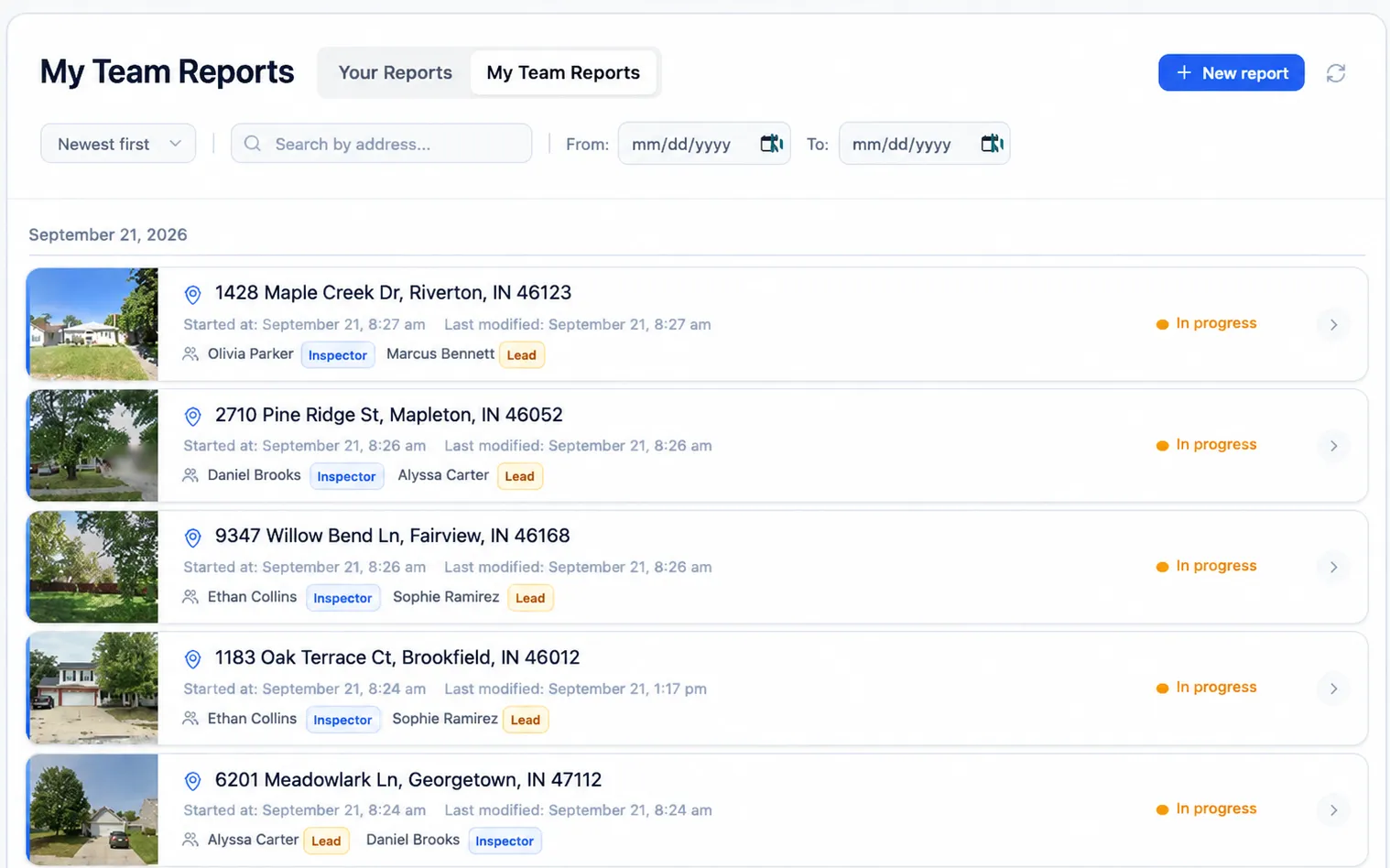Click the address 1183 Oak Terrace Ct, Brookfield

point(397,657)
